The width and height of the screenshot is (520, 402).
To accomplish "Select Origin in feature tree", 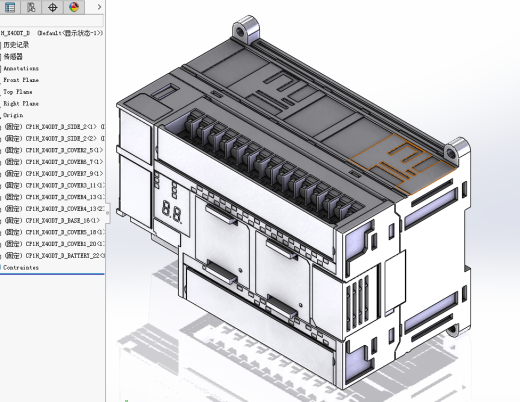I will pos(13,115).
